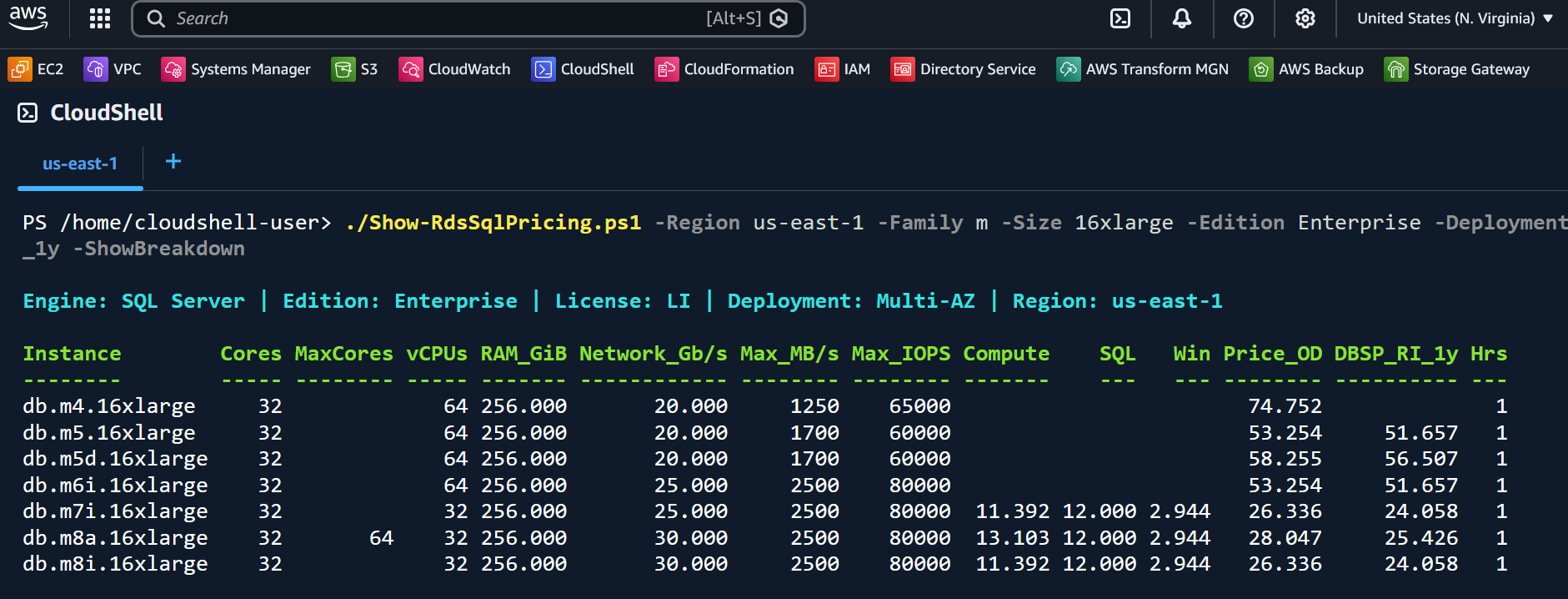The image size is (1568, 599).
Task: Click the Amazon Q hexagon icon in search
Action: 779,18
